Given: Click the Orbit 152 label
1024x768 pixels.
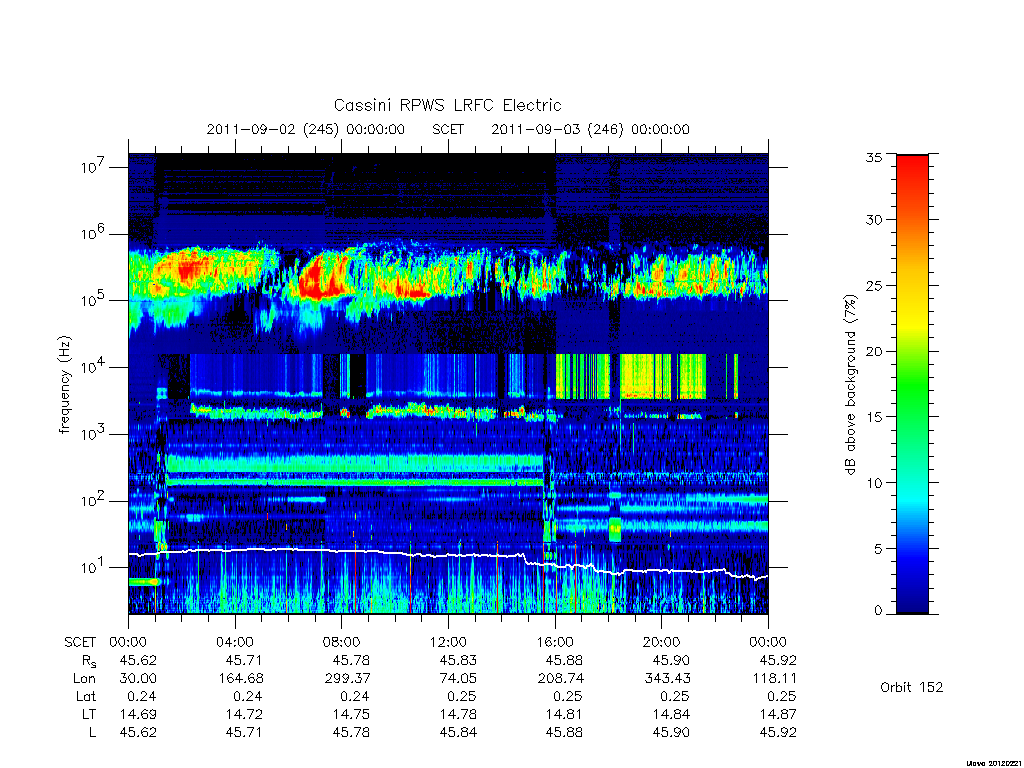Looking at the screenshot, I should (912, 687).
